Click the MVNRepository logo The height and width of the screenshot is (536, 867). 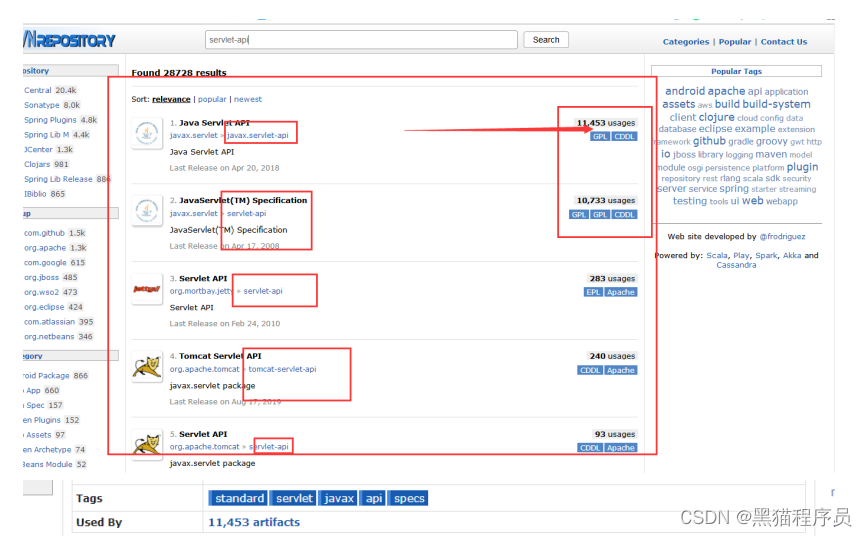click(x=69, y=40)
